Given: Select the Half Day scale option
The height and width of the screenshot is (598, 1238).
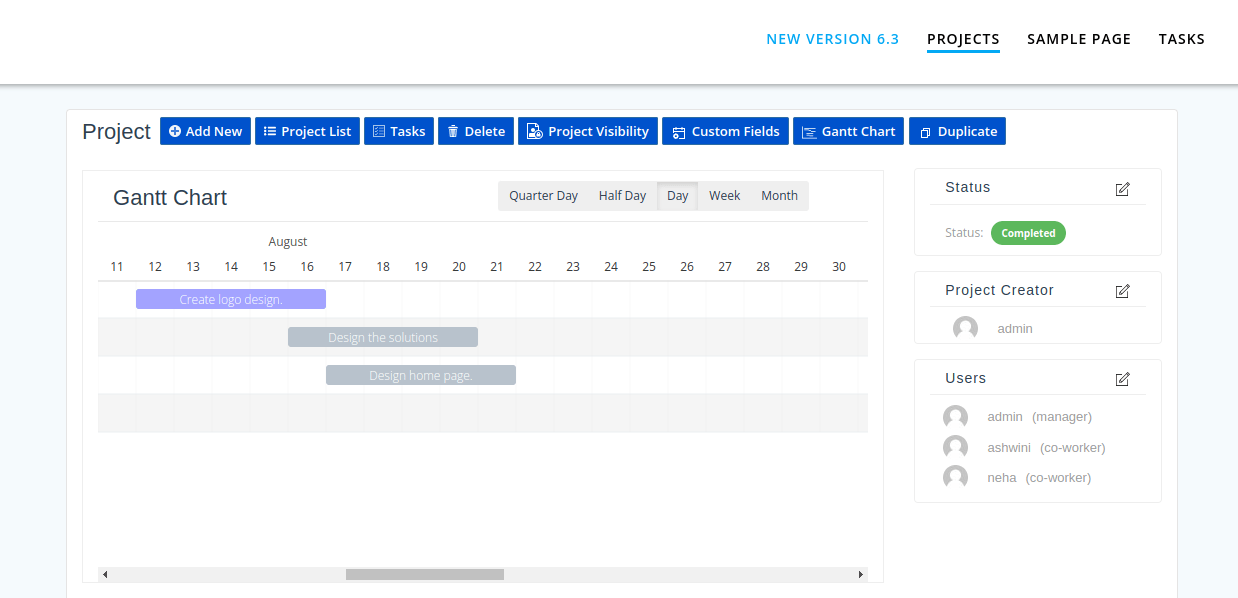Looking at the screenshot, I should pos(622,195).
